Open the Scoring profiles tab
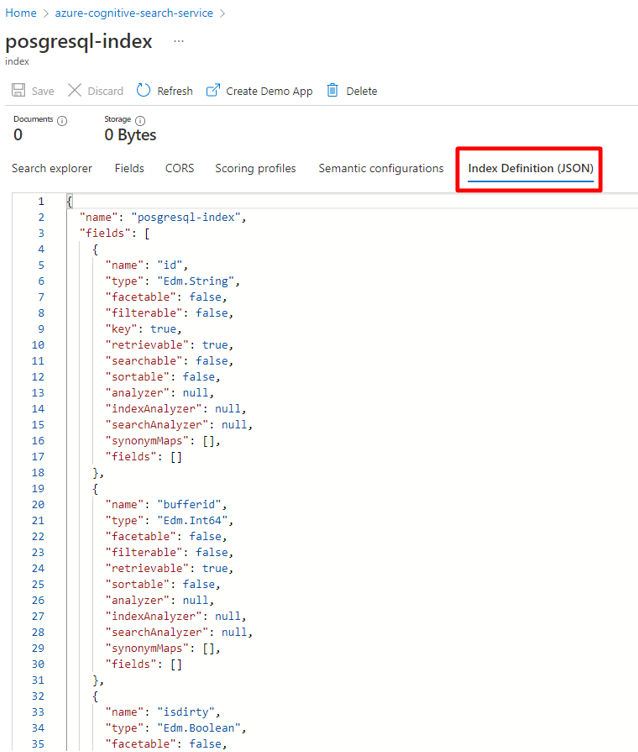 (255, 168)
